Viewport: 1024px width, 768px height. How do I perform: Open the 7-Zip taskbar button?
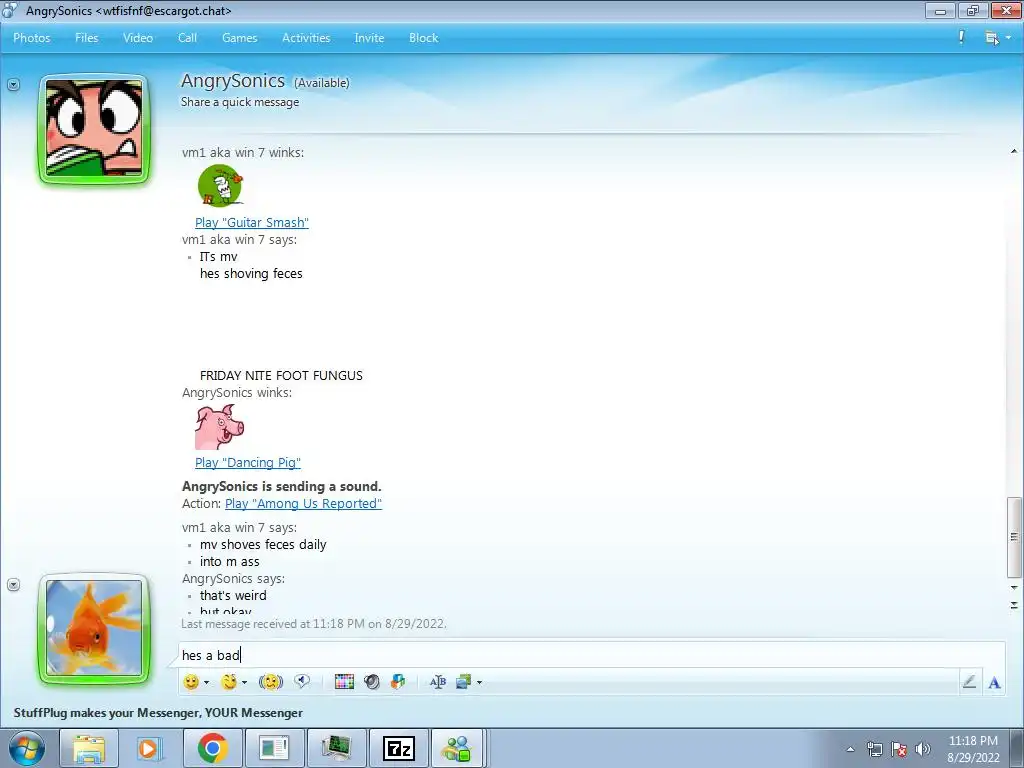point(398,748)
